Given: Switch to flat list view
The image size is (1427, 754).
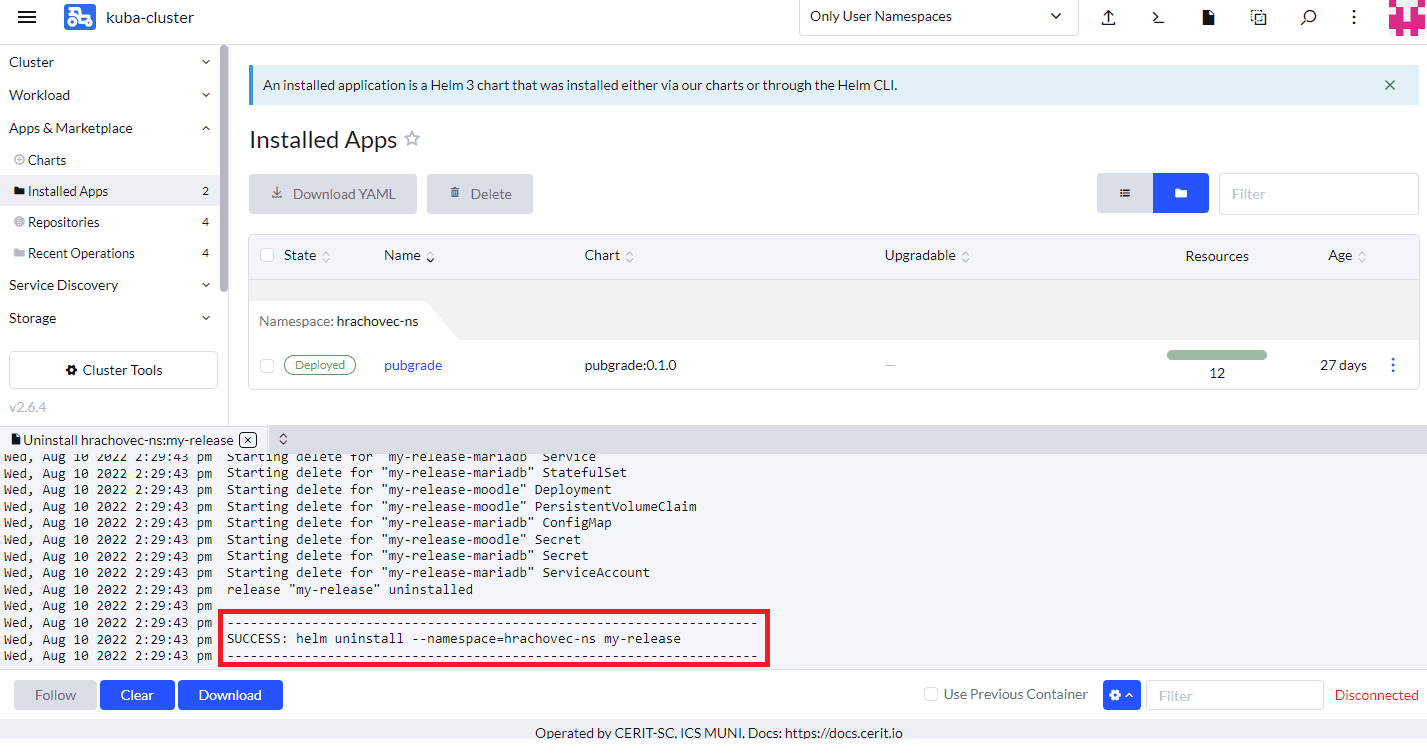Looking at the screenshot, I should click(1124, 193).
